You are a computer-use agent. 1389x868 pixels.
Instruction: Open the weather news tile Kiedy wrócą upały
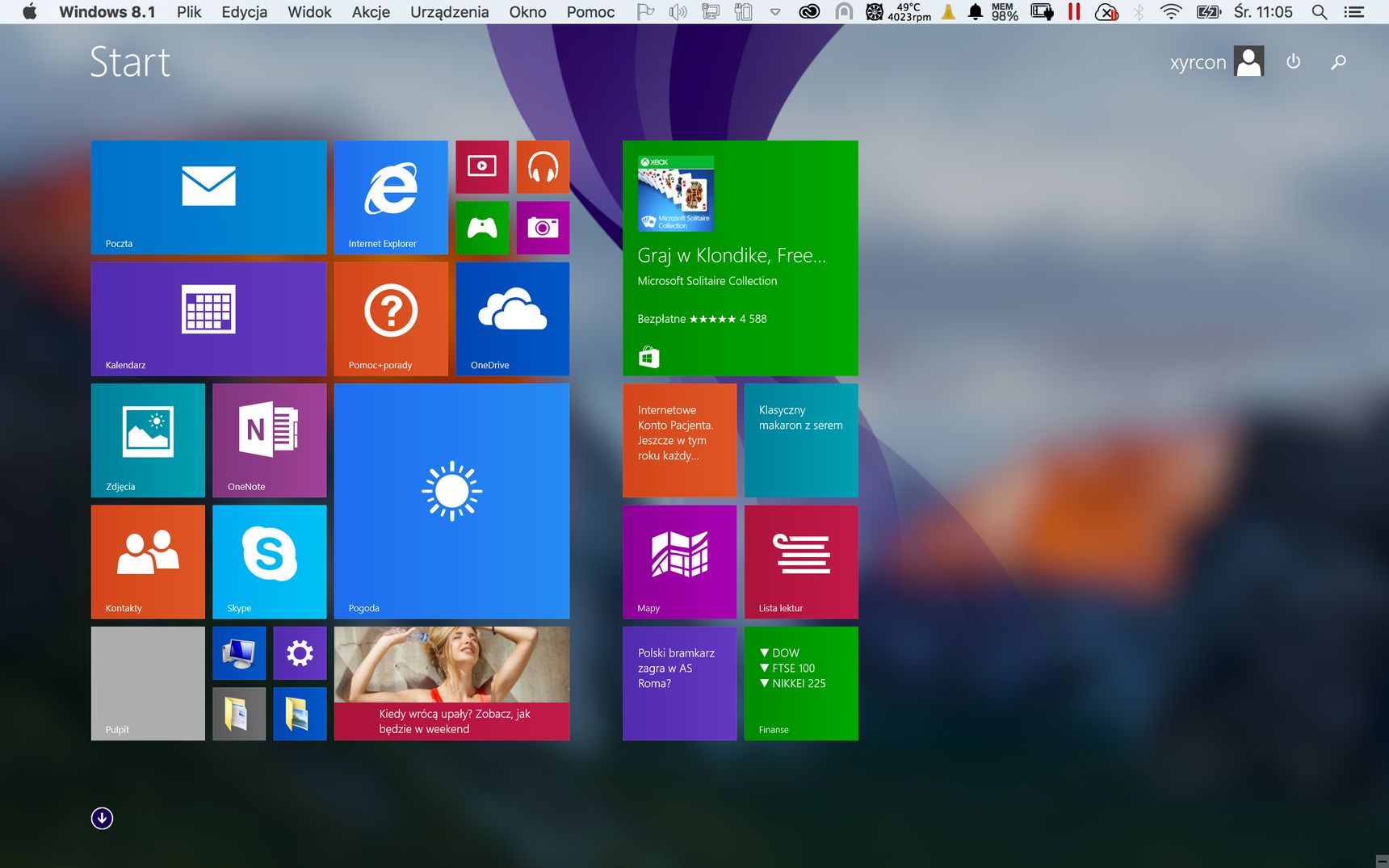click(x=452, y=683)
